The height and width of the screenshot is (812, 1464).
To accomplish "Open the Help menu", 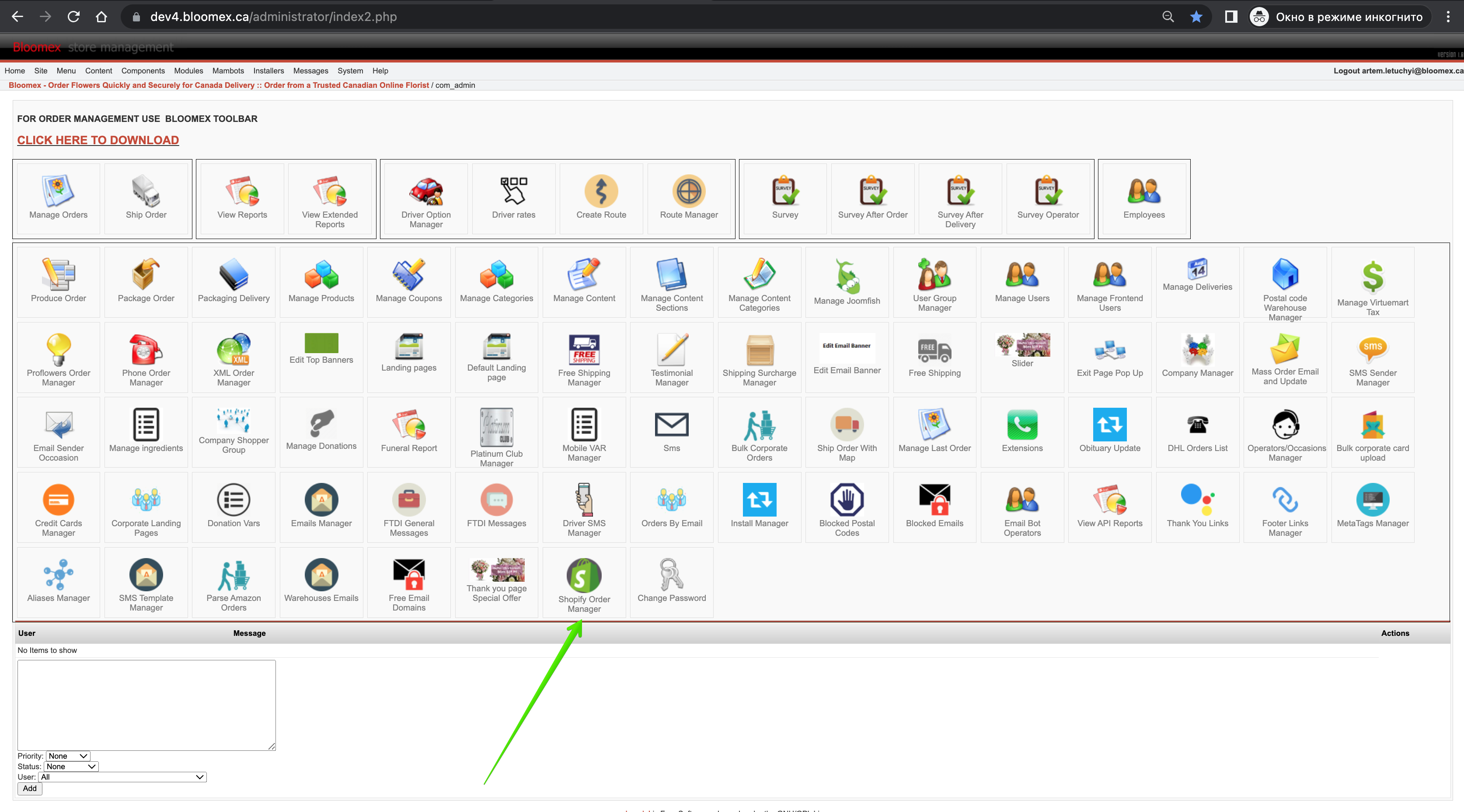I will coord(380,71).
